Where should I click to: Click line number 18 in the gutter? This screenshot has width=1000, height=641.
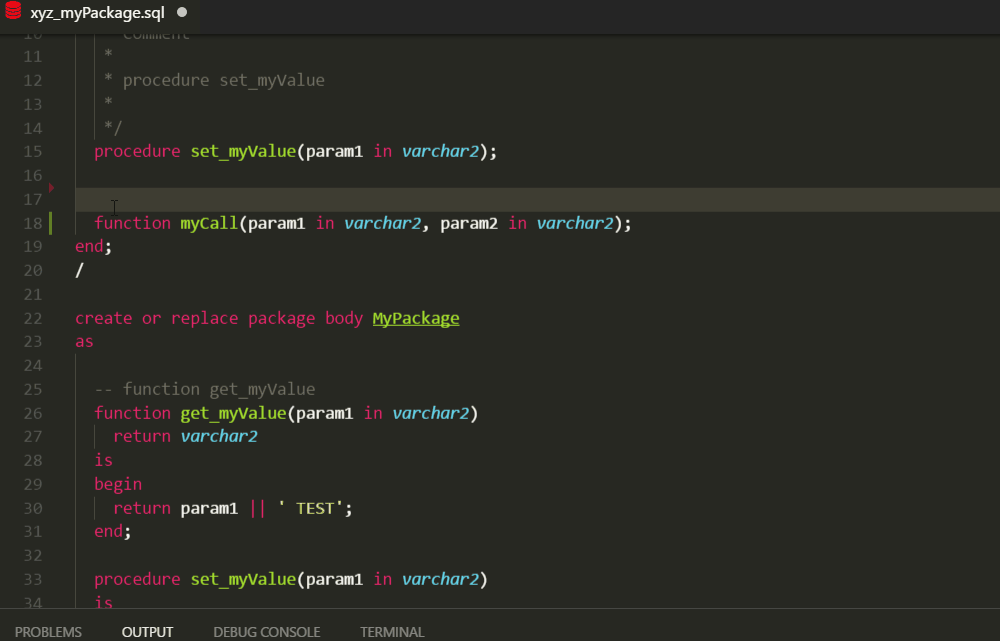point(33,223)
